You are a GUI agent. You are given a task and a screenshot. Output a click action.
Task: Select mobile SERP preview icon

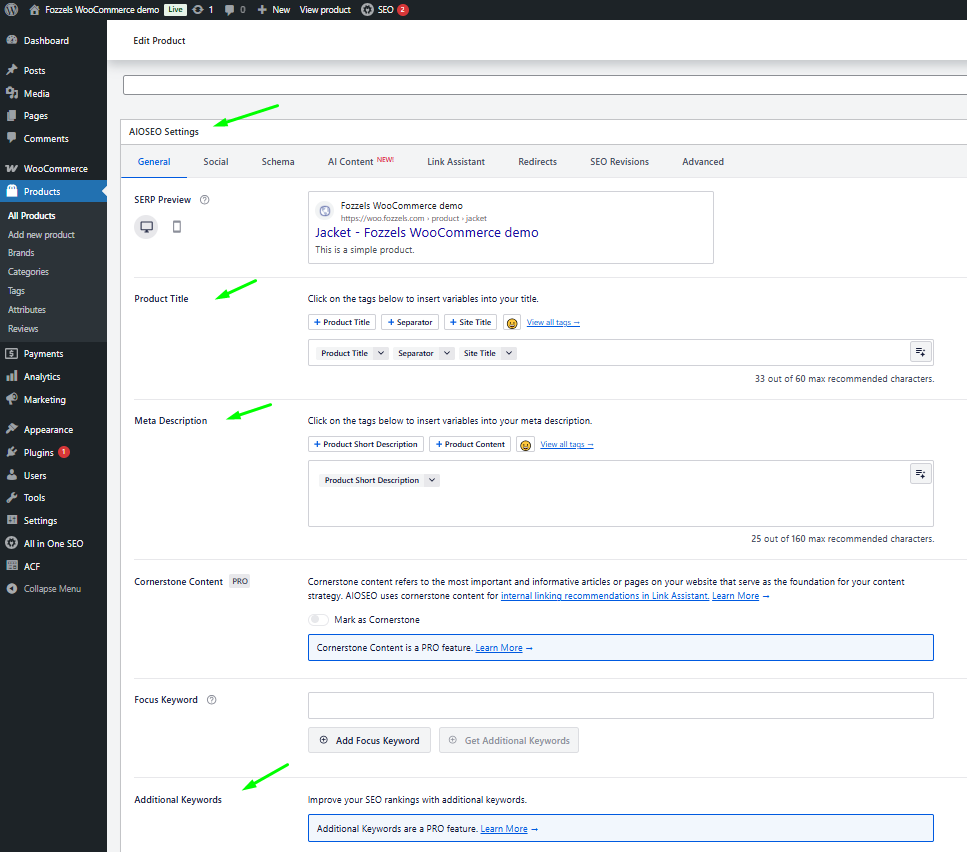[177, 227]
